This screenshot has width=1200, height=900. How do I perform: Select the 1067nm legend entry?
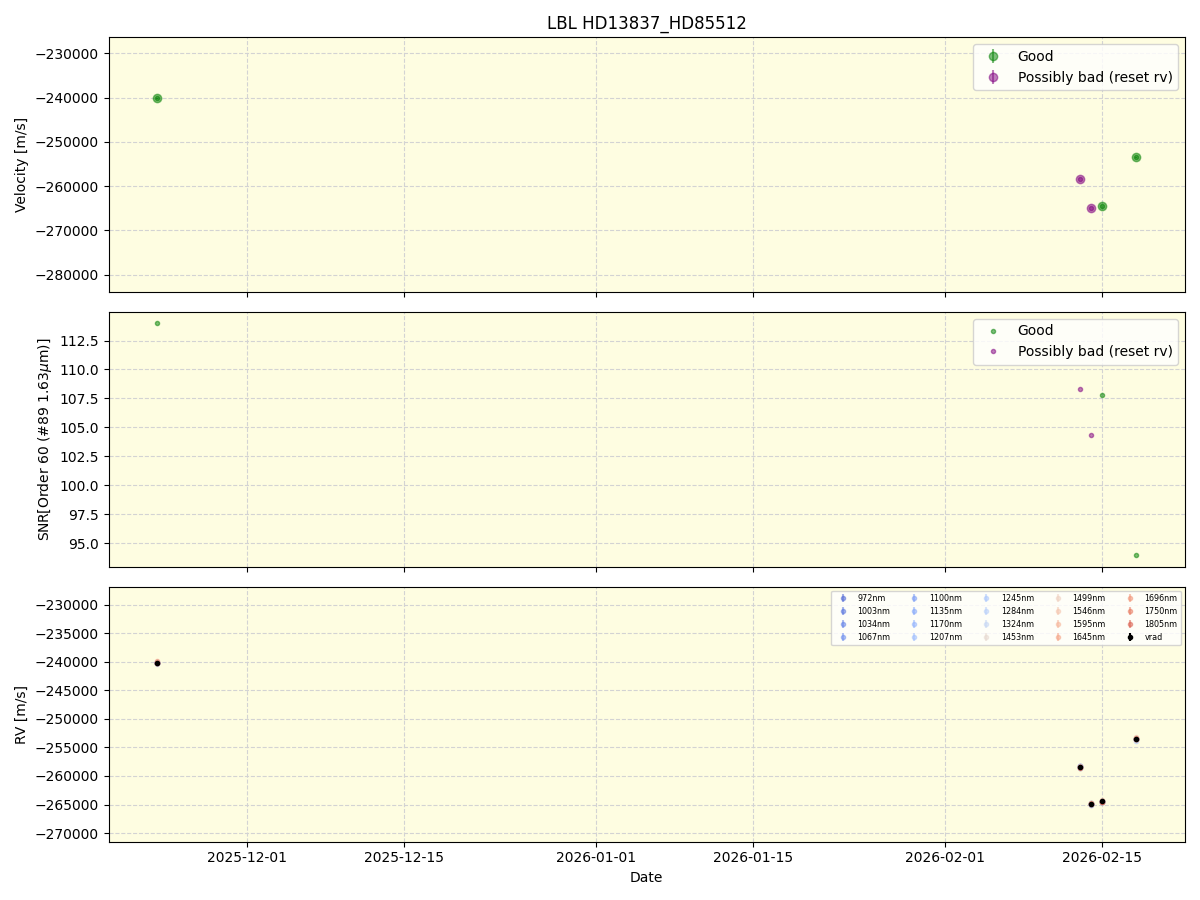[x=873, y=637]
